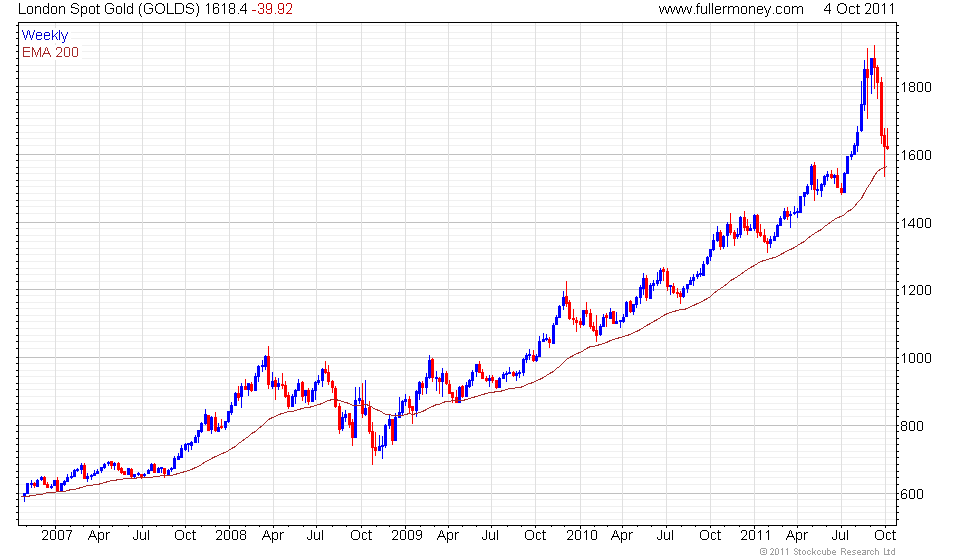Click the chart title 'London Spot Gold (GOLDS)'
Image resolution: width=980 pixels, height=560 pixels.
point(109,9)
